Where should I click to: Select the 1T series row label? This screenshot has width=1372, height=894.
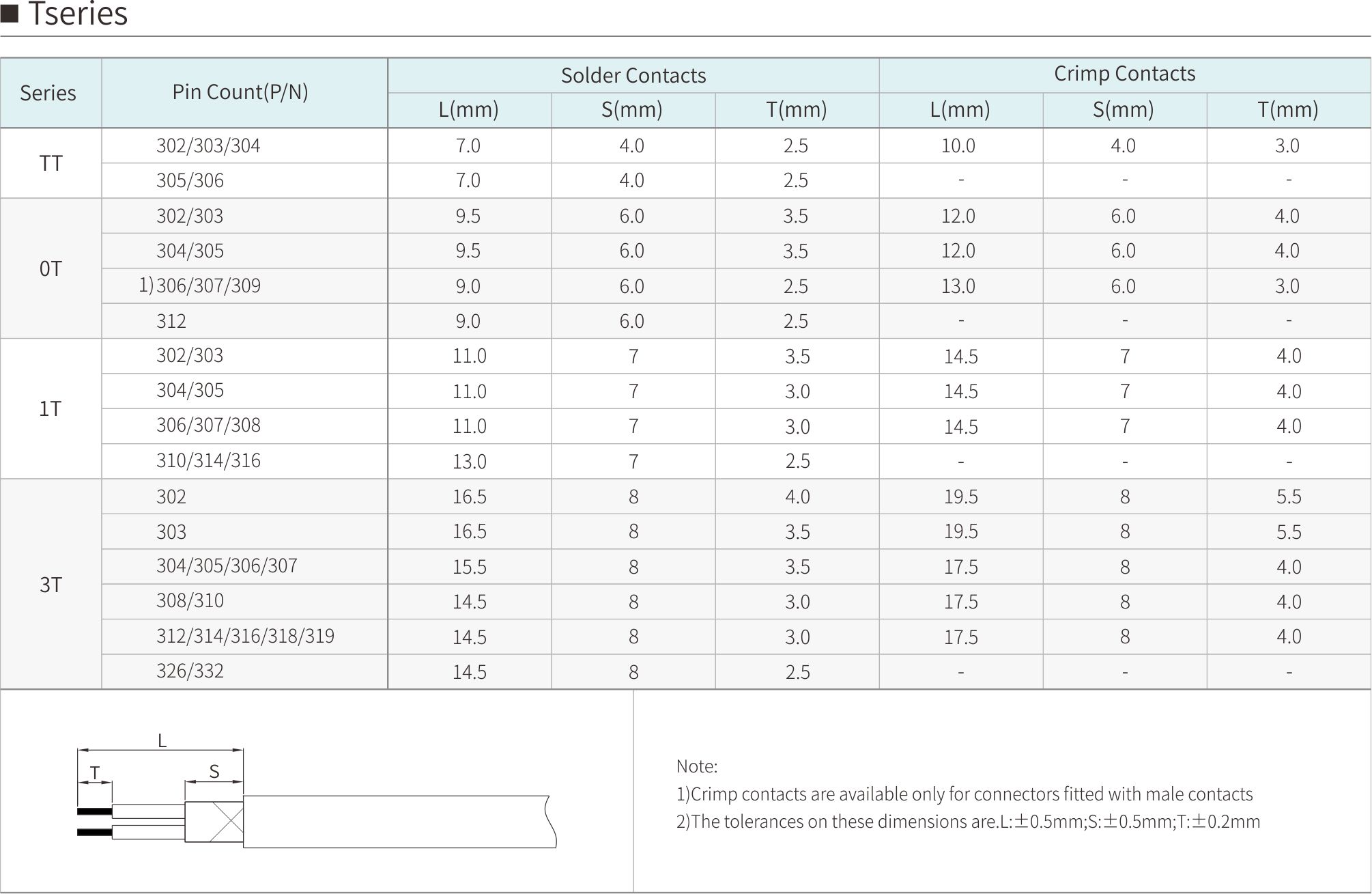click(x=51, y=408)
